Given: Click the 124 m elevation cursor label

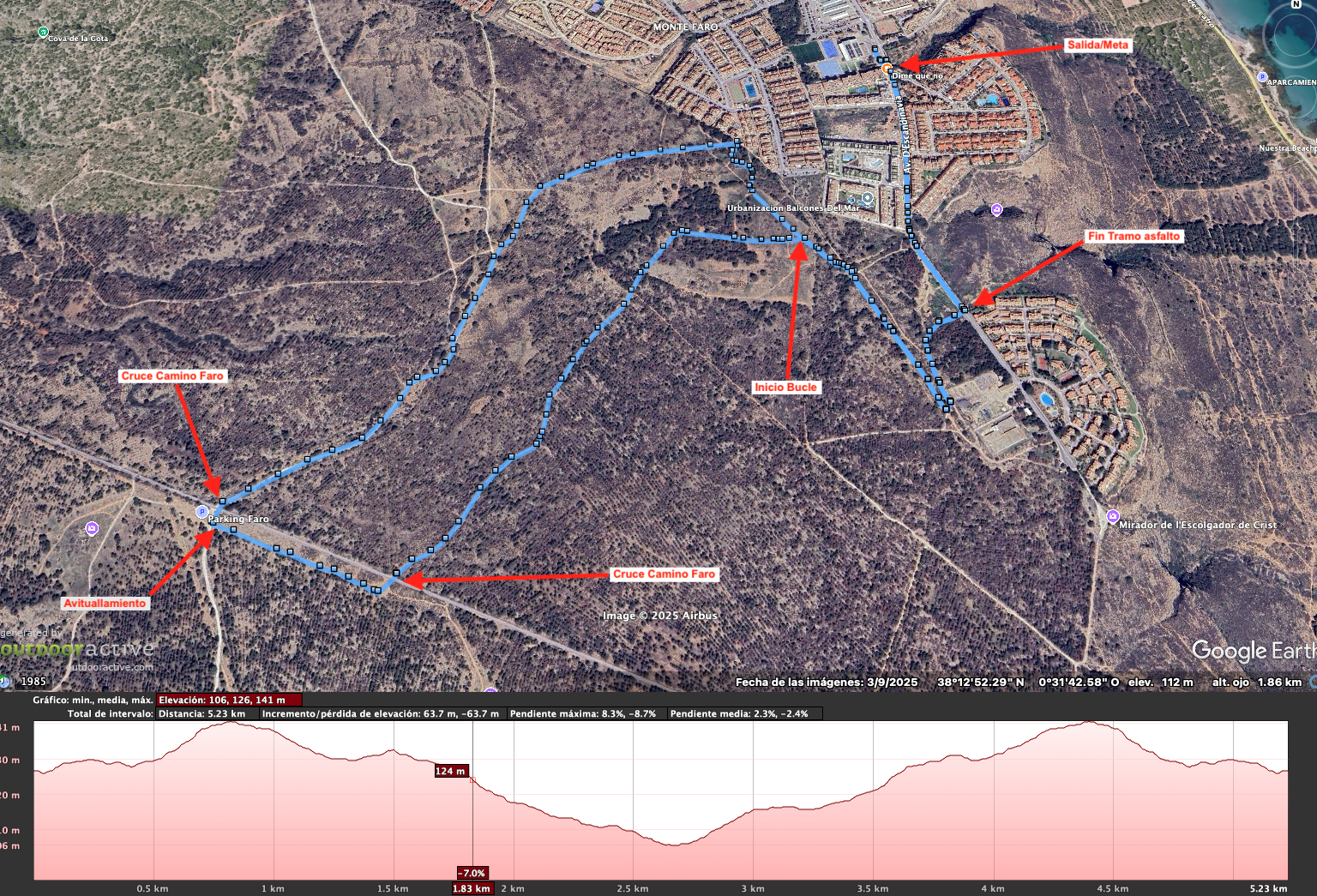Looking at the screenshot, I should tap(451, 771).
